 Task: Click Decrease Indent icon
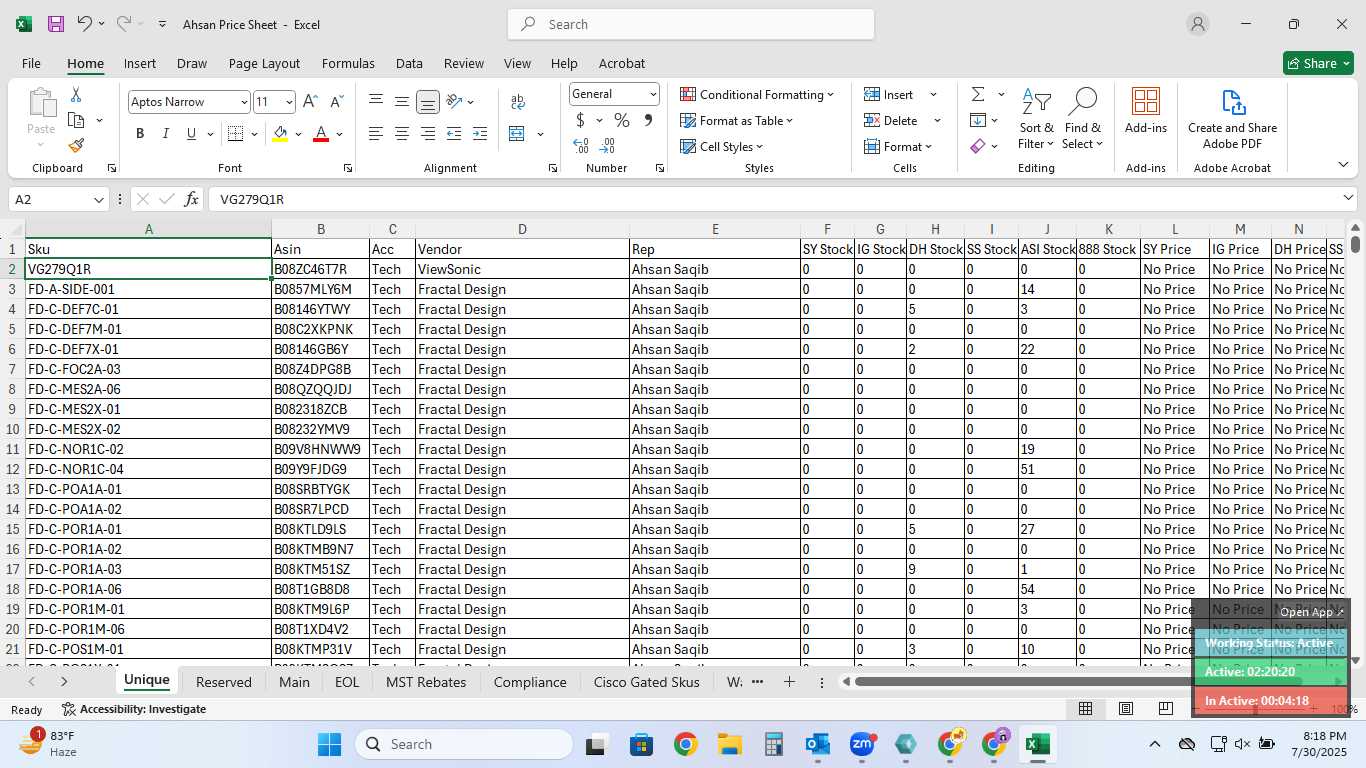coord(454,134)
